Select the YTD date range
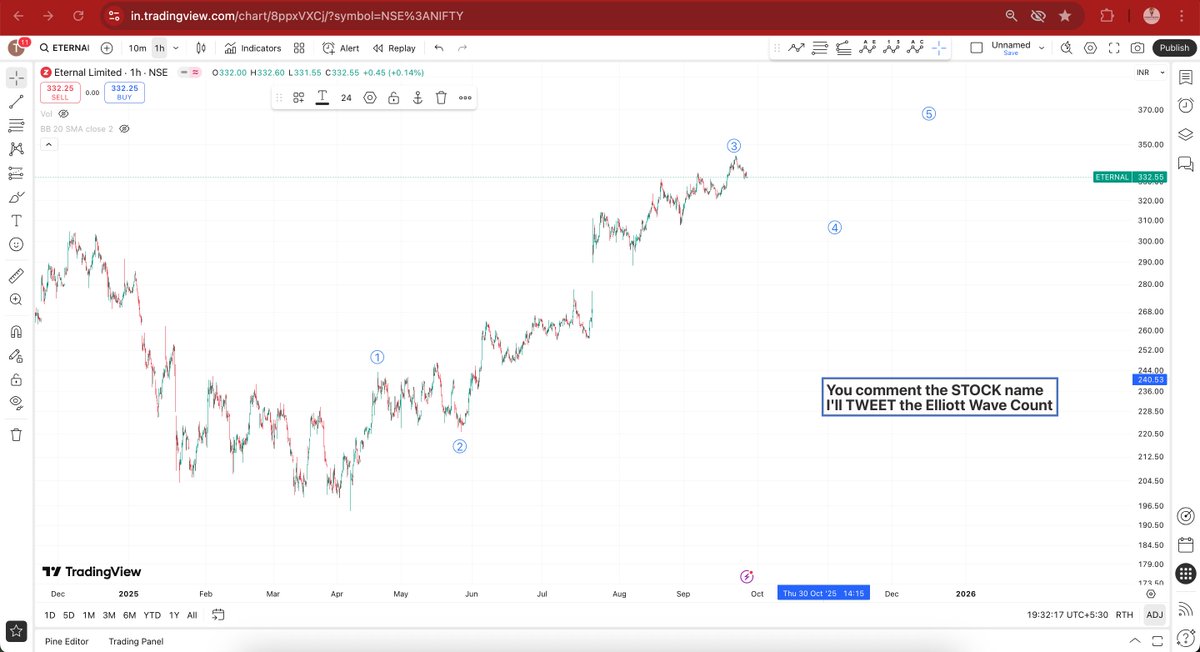Screen dimensions: 1200x652 click(x=152, y=615)
